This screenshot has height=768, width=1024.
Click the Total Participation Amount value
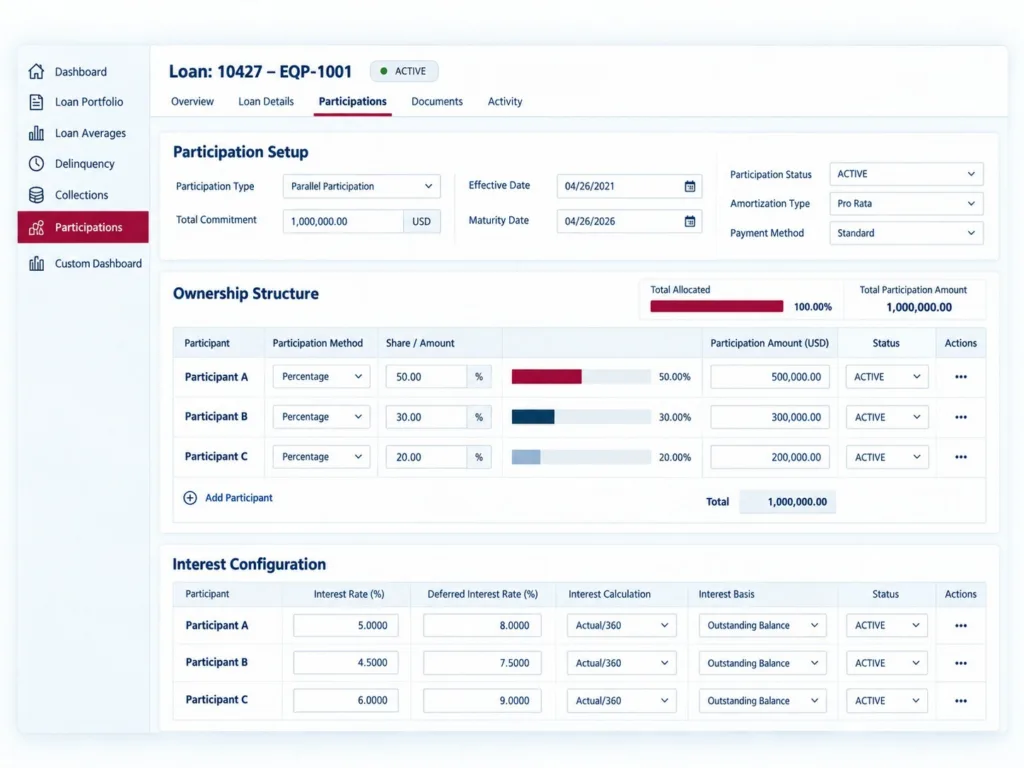click(919, 307)
